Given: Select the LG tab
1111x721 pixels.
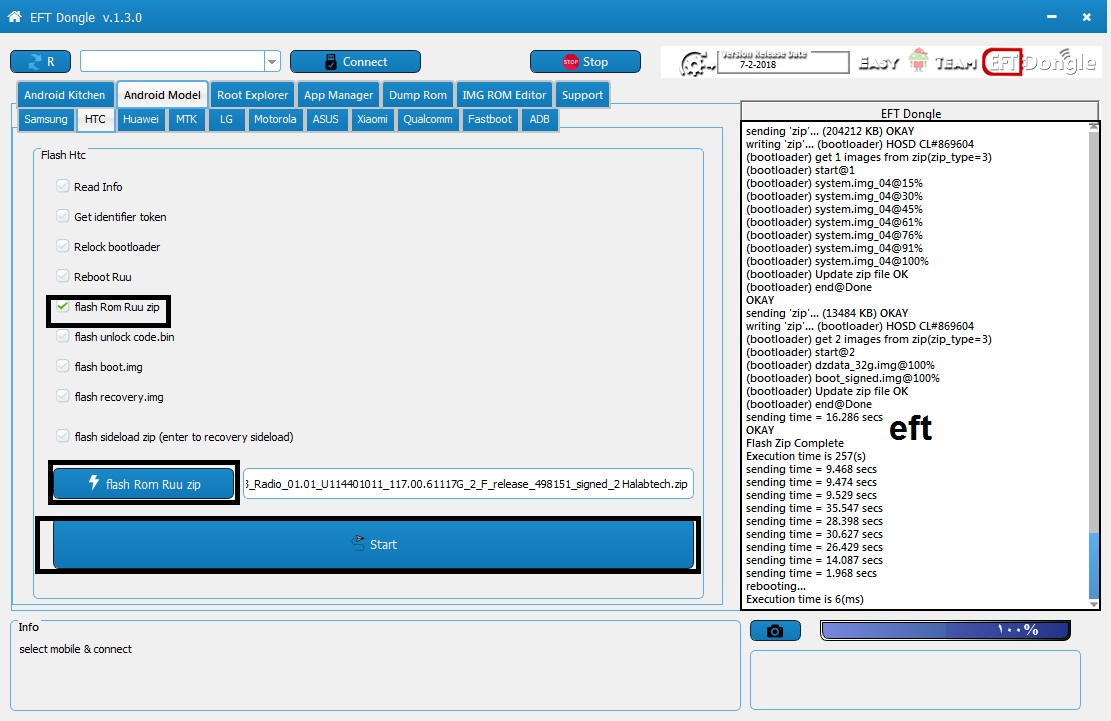Looking at the screenshot, I should tap(226, 119).
